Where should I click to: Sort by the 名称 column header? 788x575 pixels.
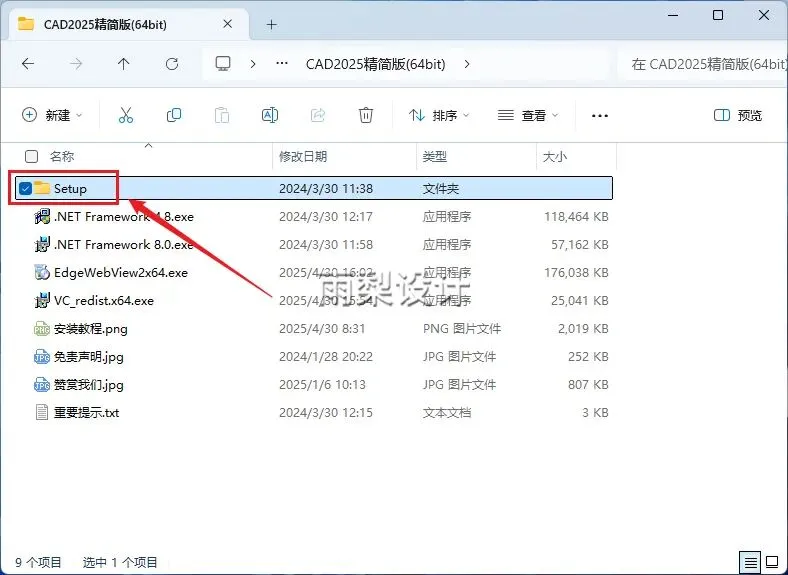click(x=62, y=156)
